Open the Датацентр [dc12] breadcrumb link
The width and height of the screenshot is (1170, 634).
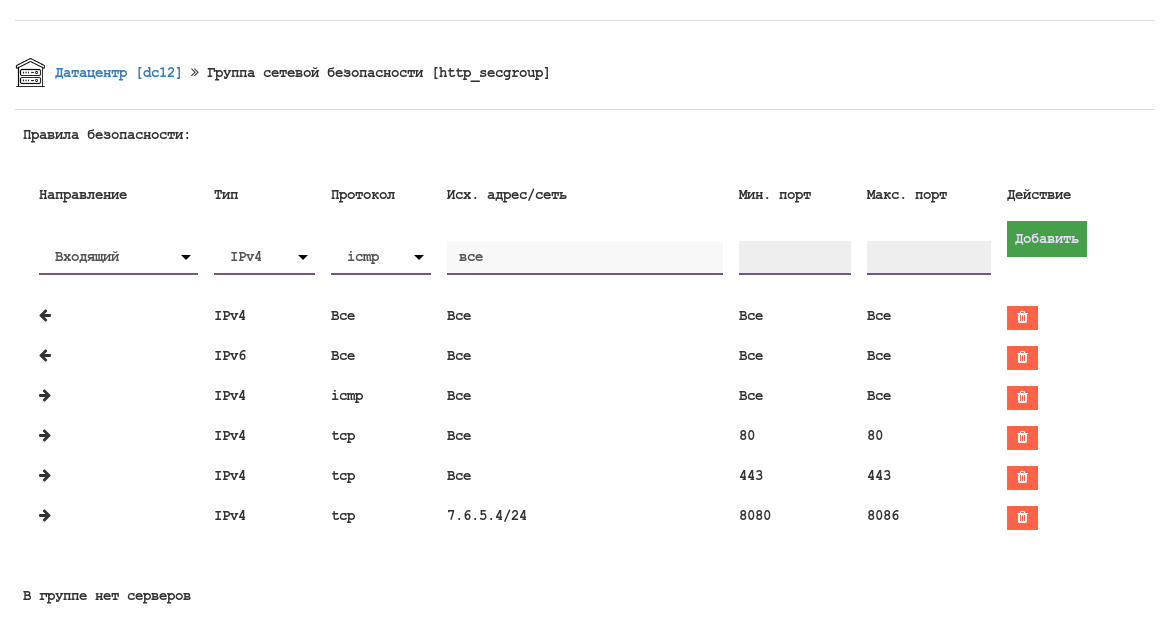(x=118, y=73)
